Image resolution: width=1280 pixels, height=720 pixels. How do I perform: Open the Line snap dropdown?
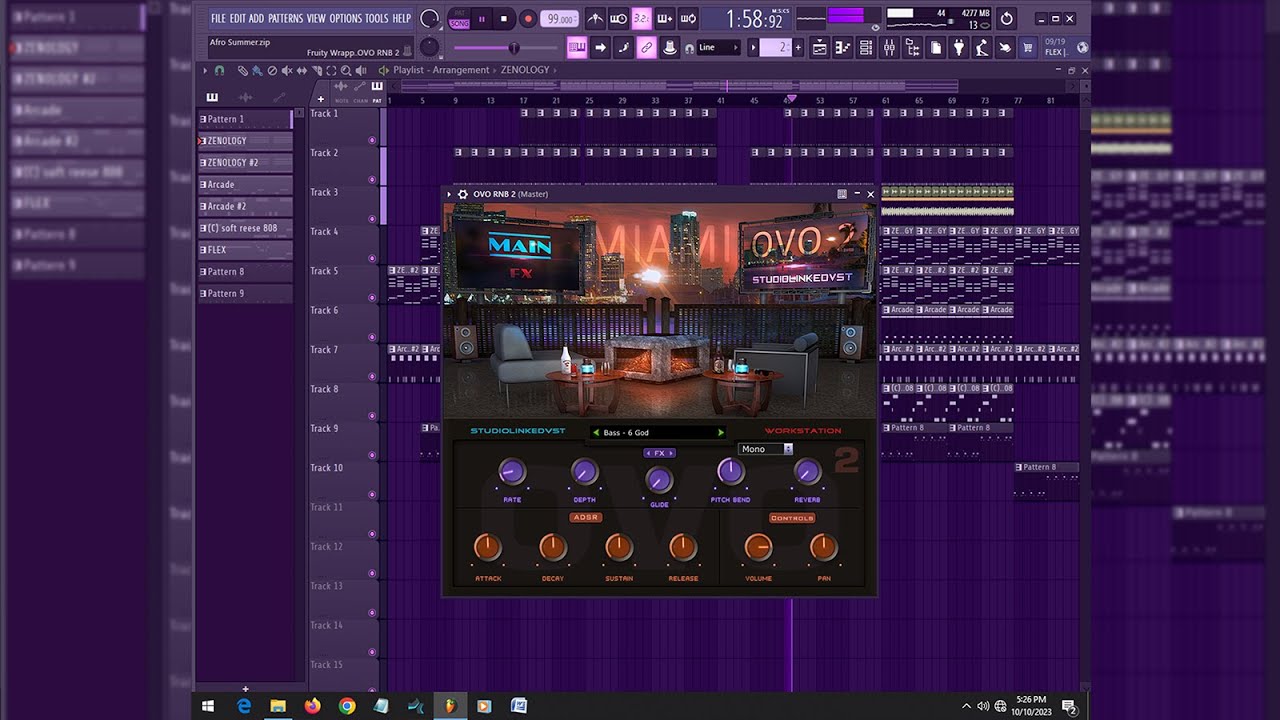tap(719, 48)
